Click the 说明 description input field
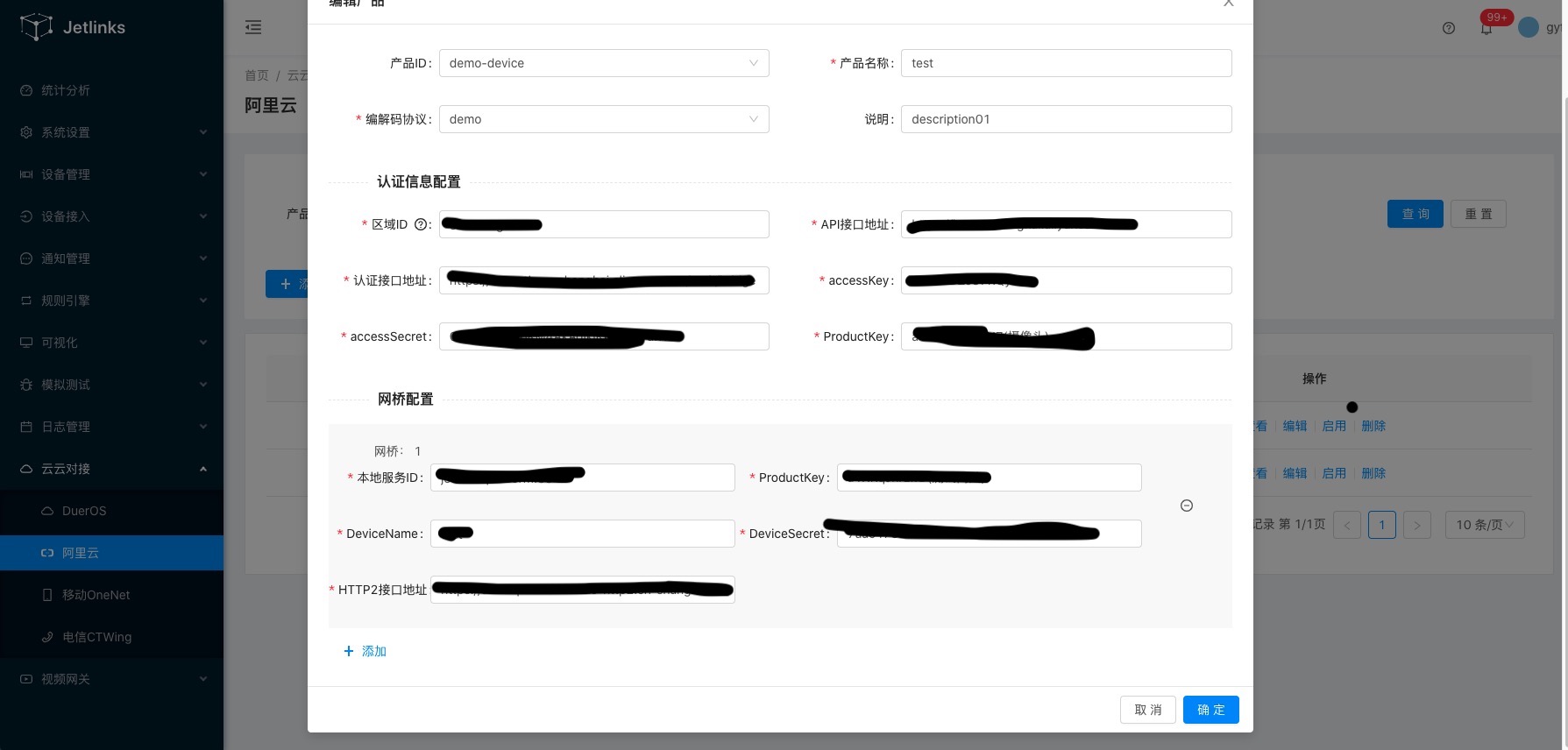This screenshot has height=750, width=1568. click(x=1066, y=119)
